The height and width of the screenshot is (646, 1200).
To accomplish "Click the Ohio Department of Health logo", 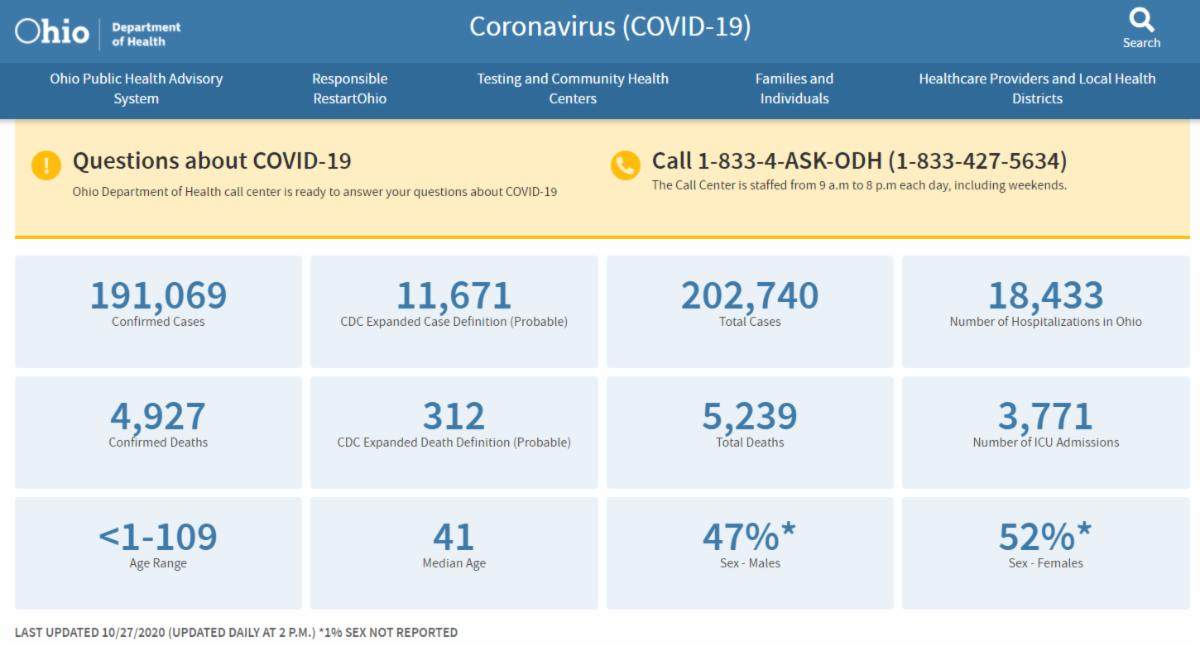I will click(x=98, y=32).
